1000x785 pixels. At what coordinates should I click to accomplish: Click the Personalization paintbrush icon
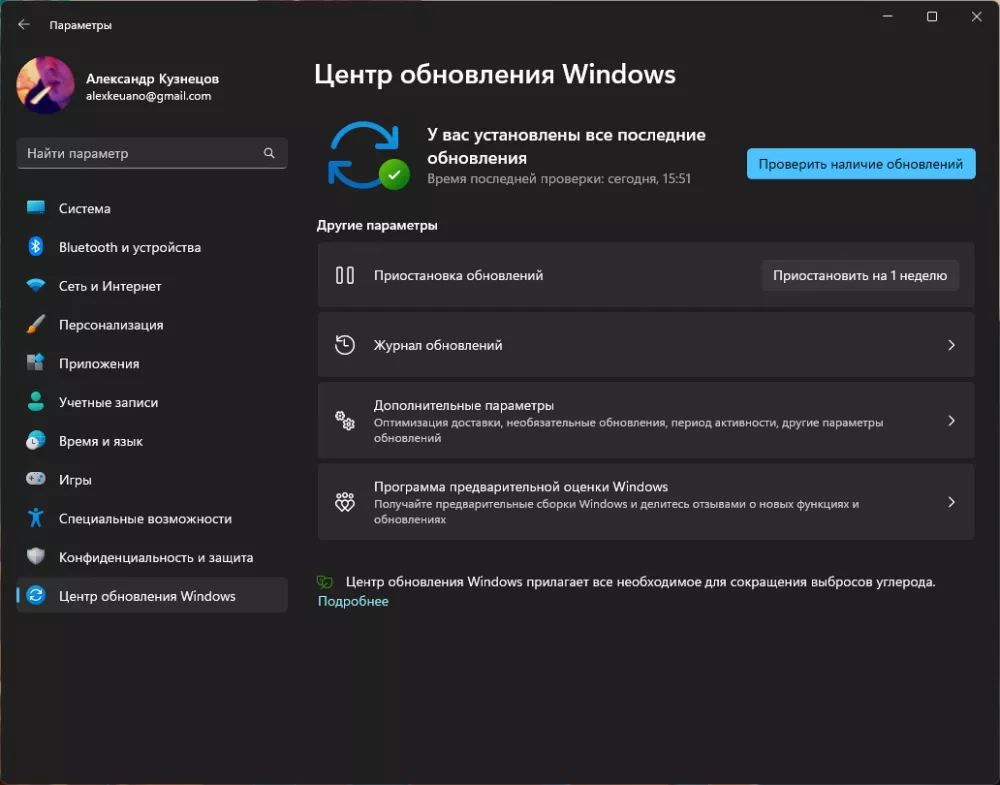tap(36, 325)
